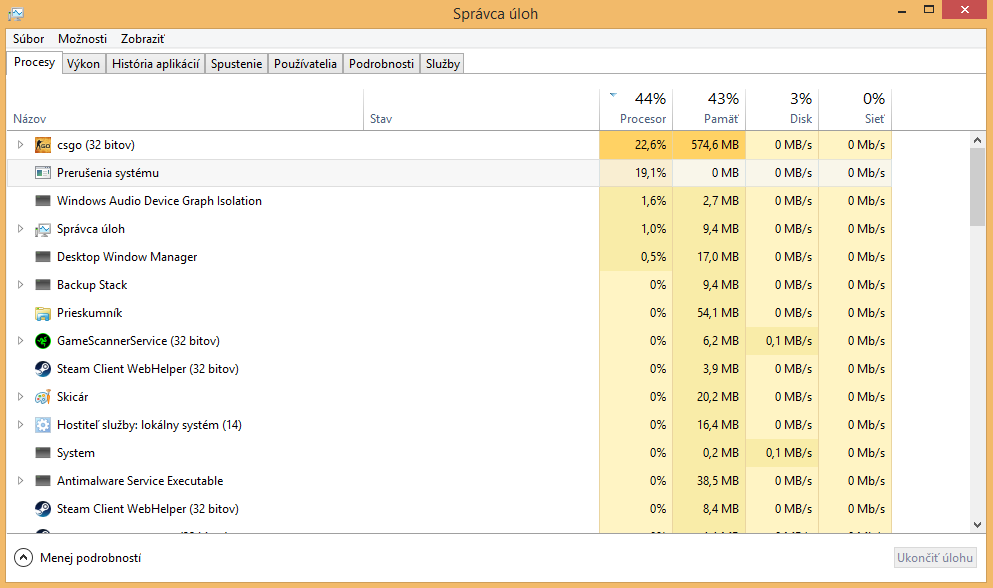Open the Služby tab
The height and width of the screenshot is (588, 993).
point(443,64)
